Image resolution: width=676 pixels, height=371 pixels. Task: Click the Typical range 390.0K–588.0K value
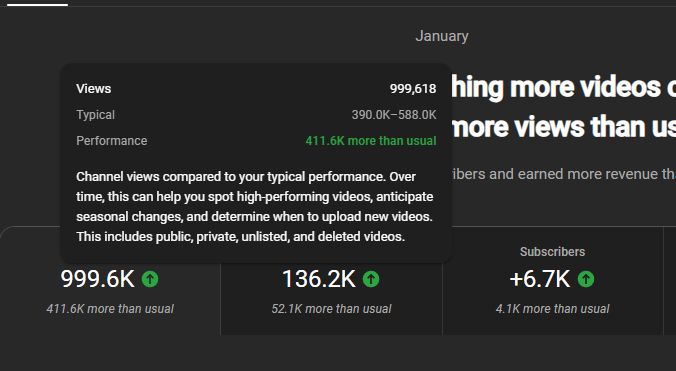point(394,115)
